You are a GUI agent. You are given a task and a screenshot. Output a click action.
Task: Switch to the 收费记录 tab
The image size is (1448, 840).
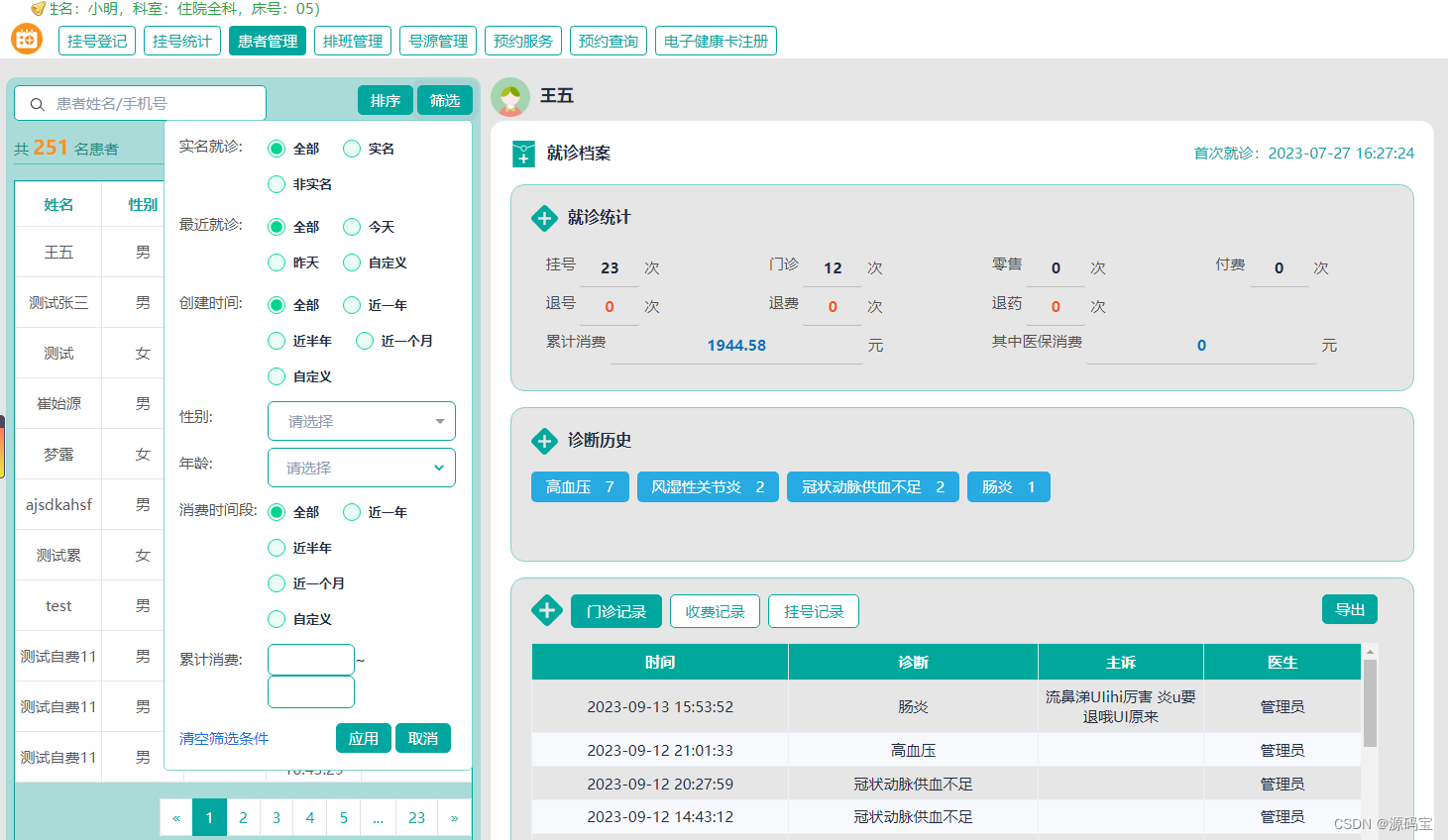715,611
